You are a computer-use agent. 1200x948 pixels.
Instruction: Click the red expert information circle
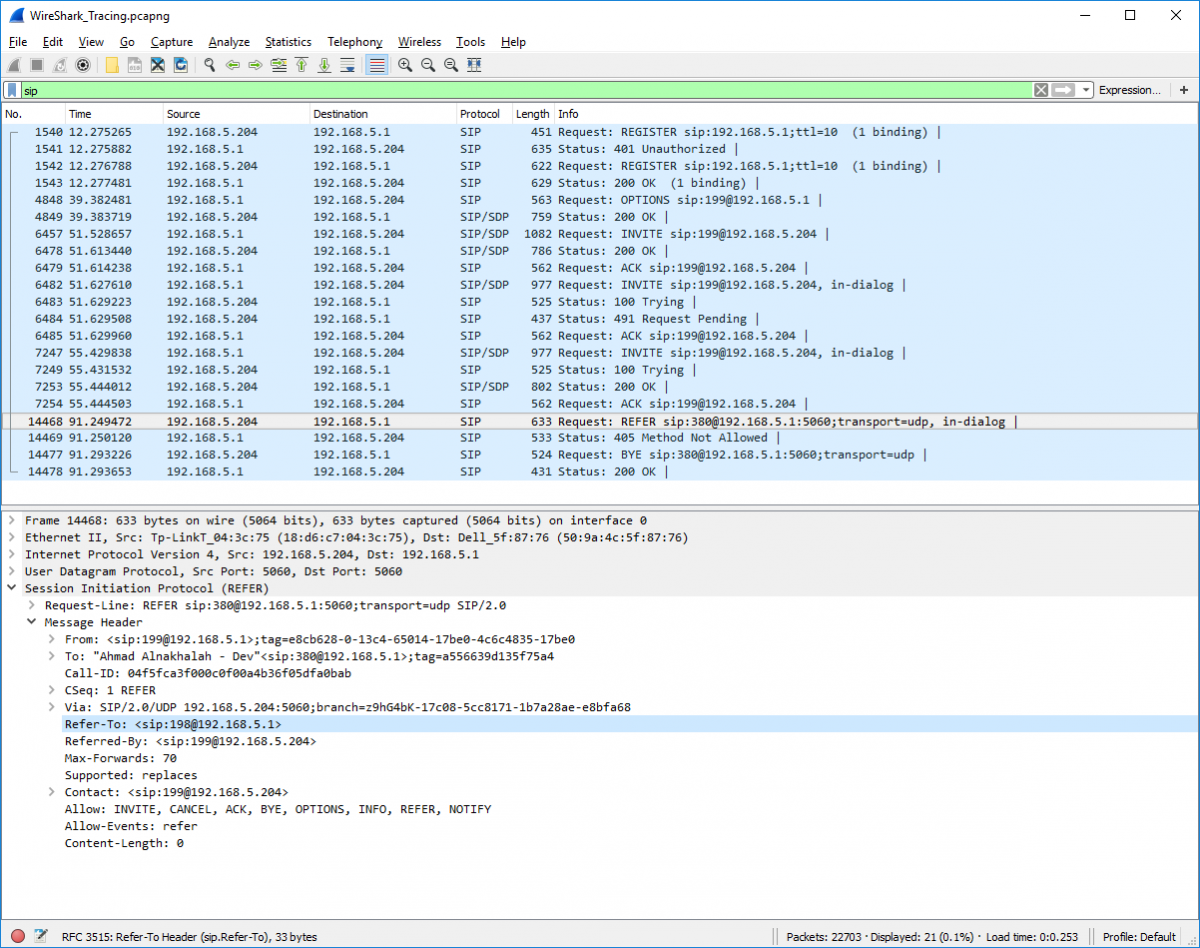(x=17, y=937)
